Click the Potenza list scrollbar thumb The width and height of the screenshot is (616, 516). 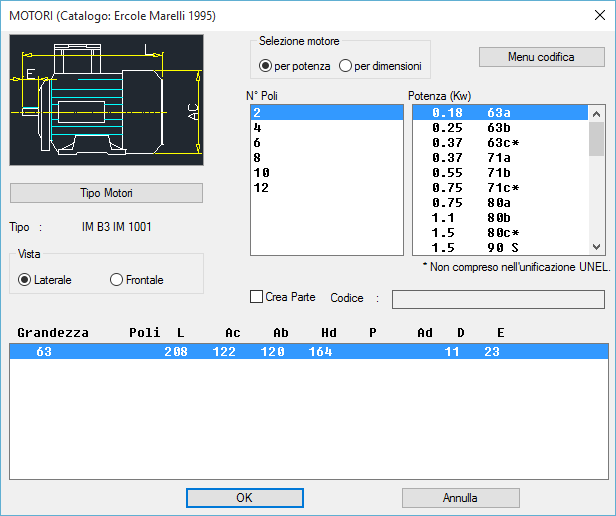click(596, 139)
